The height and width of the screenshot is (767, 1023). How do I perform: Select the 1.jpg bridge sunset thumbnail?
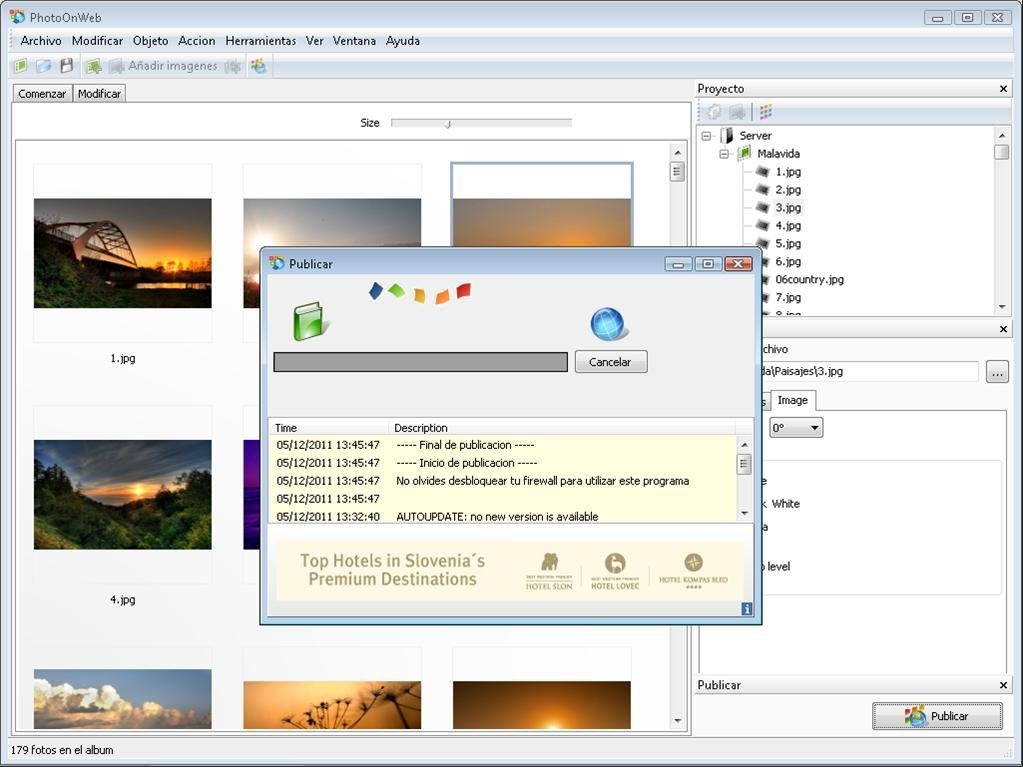tap(123, 253)
